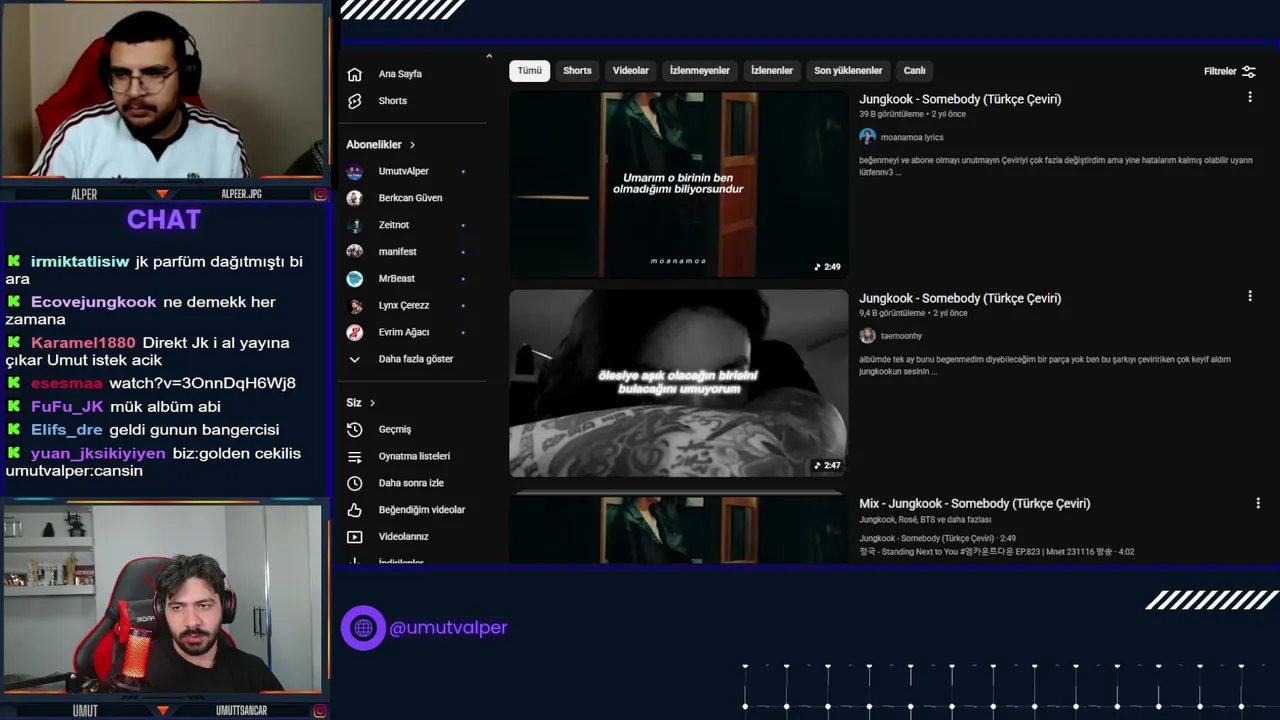1280x720 pixels.
Task: Open more options for moanamoa lyrics video
Action: [1249, 97]
